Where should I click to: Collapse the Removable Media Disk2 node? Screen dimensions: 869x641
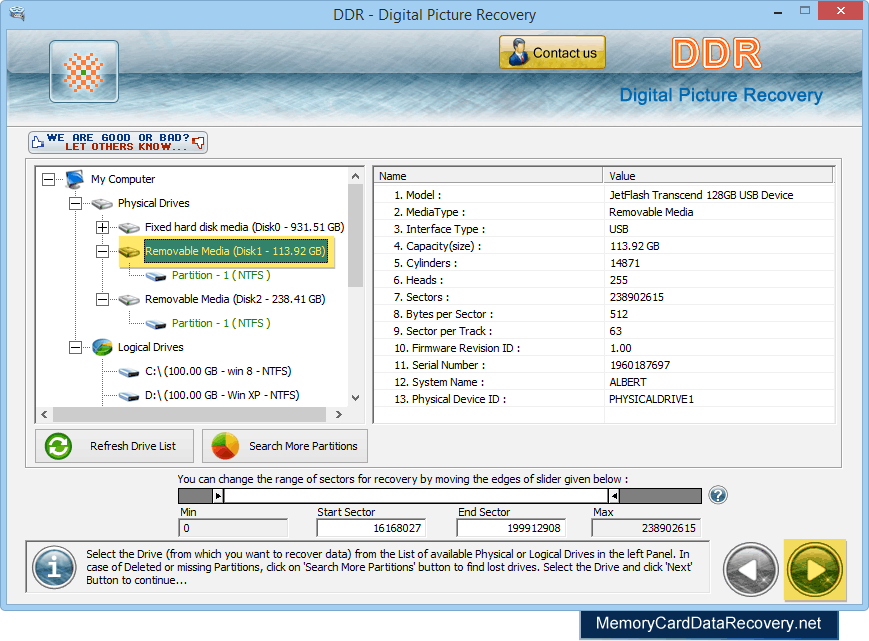102,299
